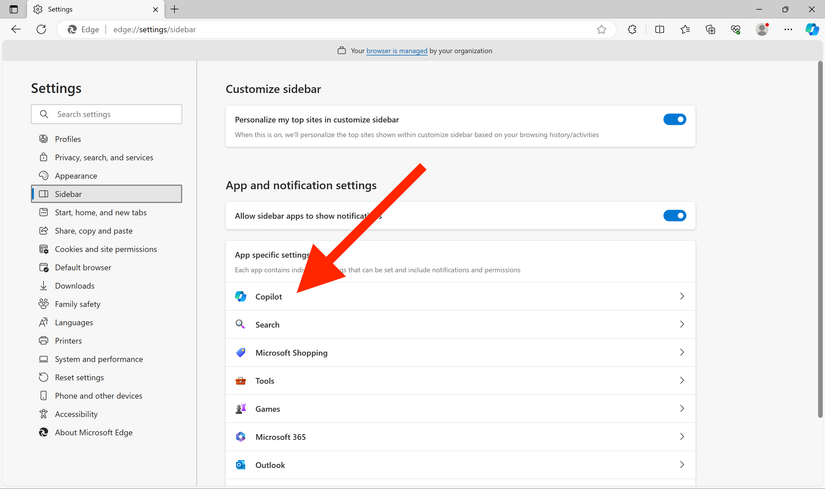The height and width of the screenshot is (489, 825).
Task: Open the Favorites star-list icon
Action: (x=685, y=30)
